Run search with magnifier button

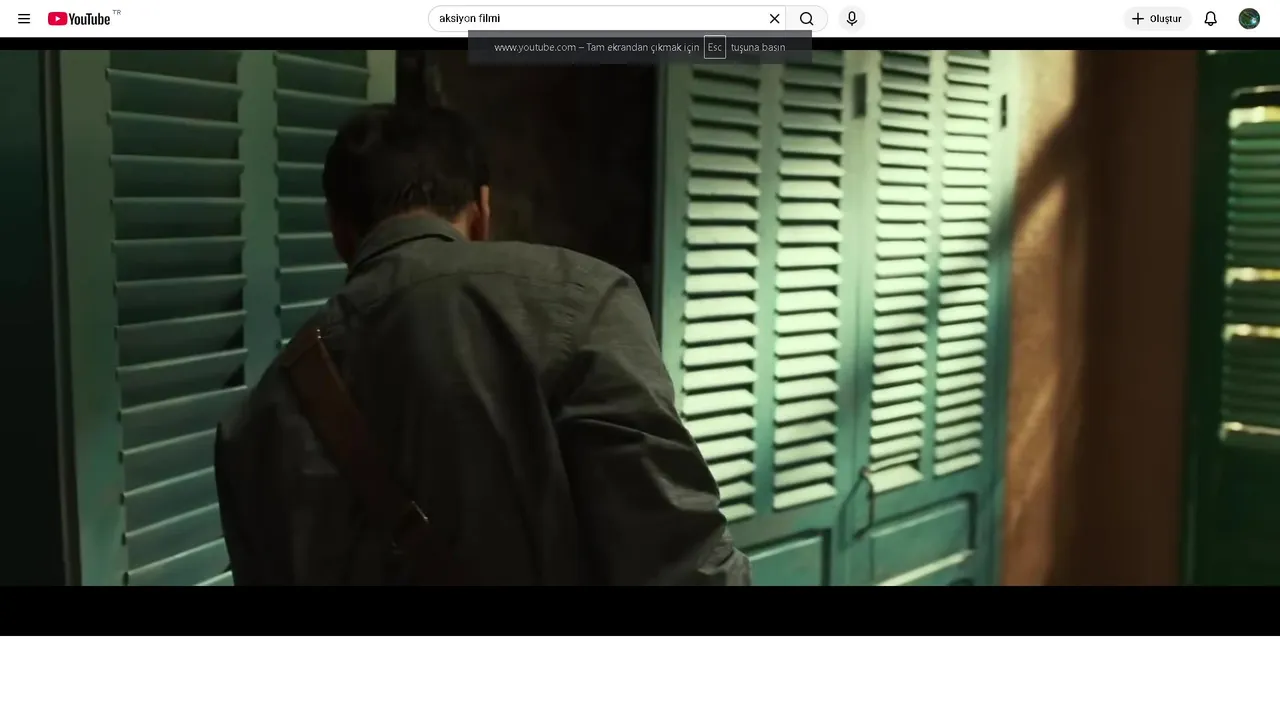806,19
